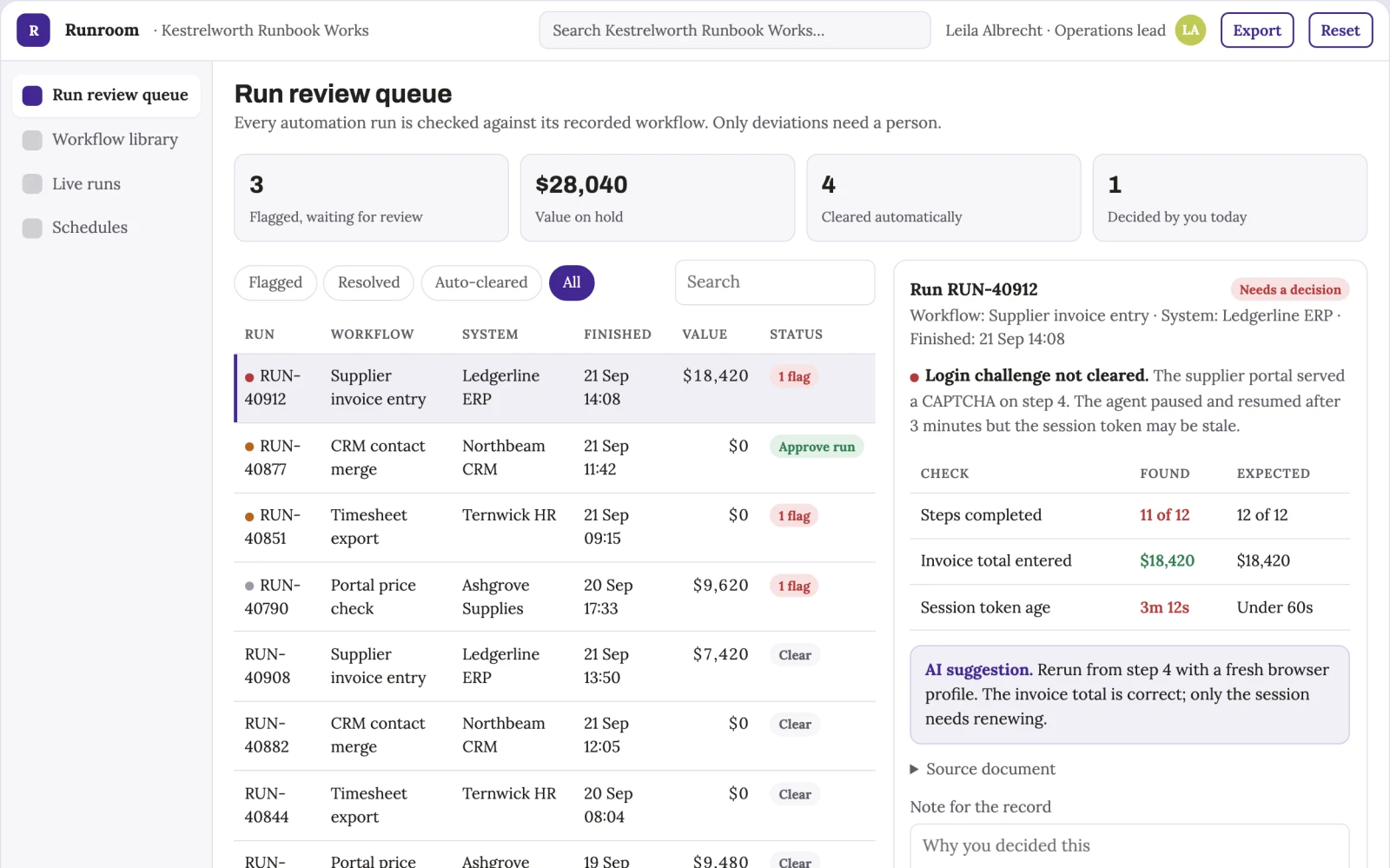This screenshot has width=1390, height=868.
Task: Select run RUN-40877 in the table
Action: click(x=554, y=458)
